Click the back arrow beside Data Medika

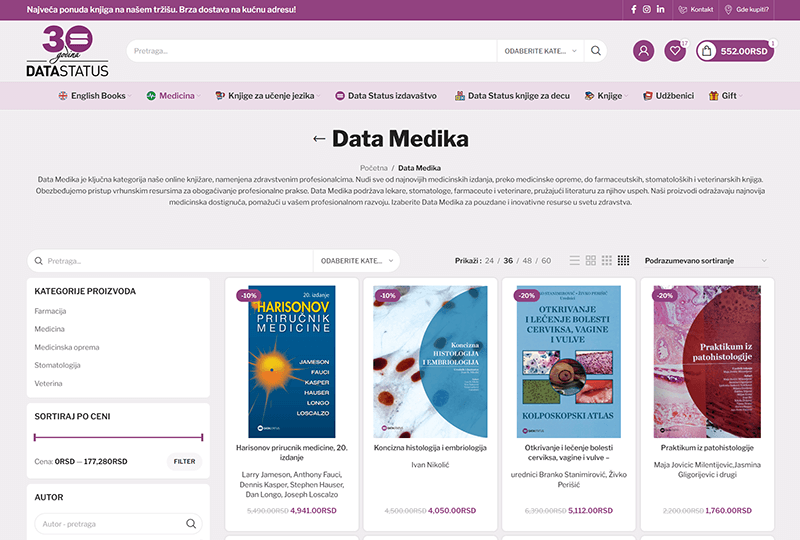(x=319, y=139)
